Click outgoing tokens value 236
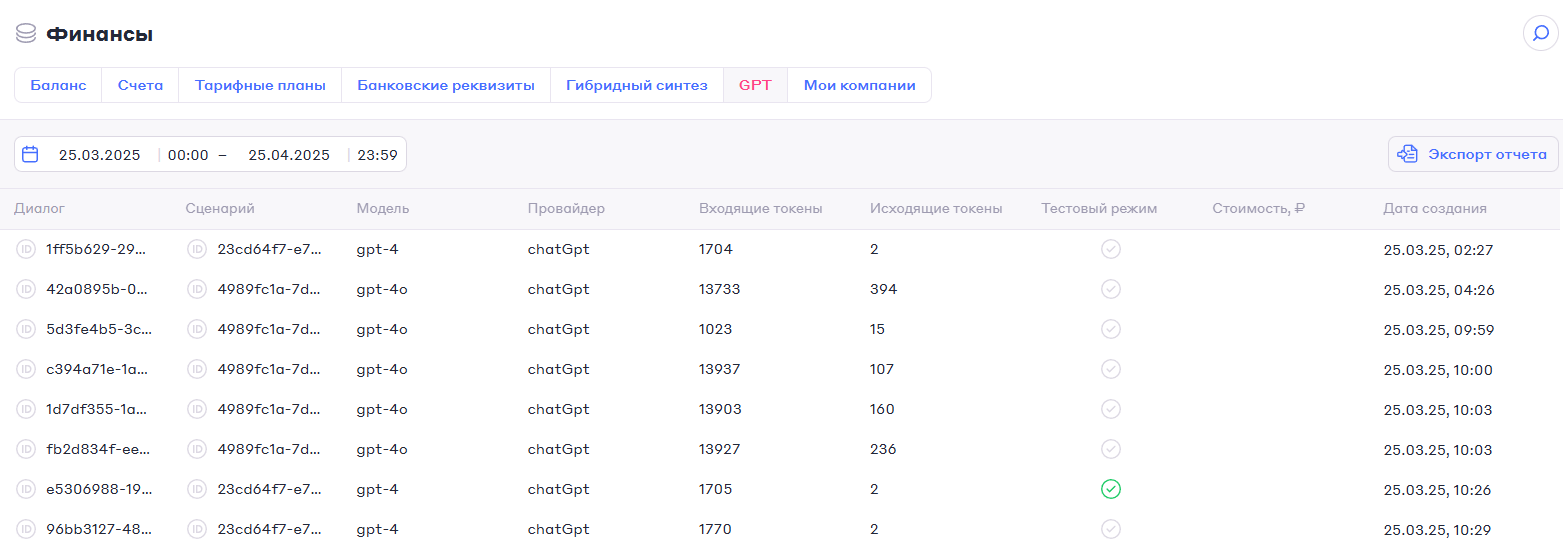1563x554 pixels. (884, 449)
